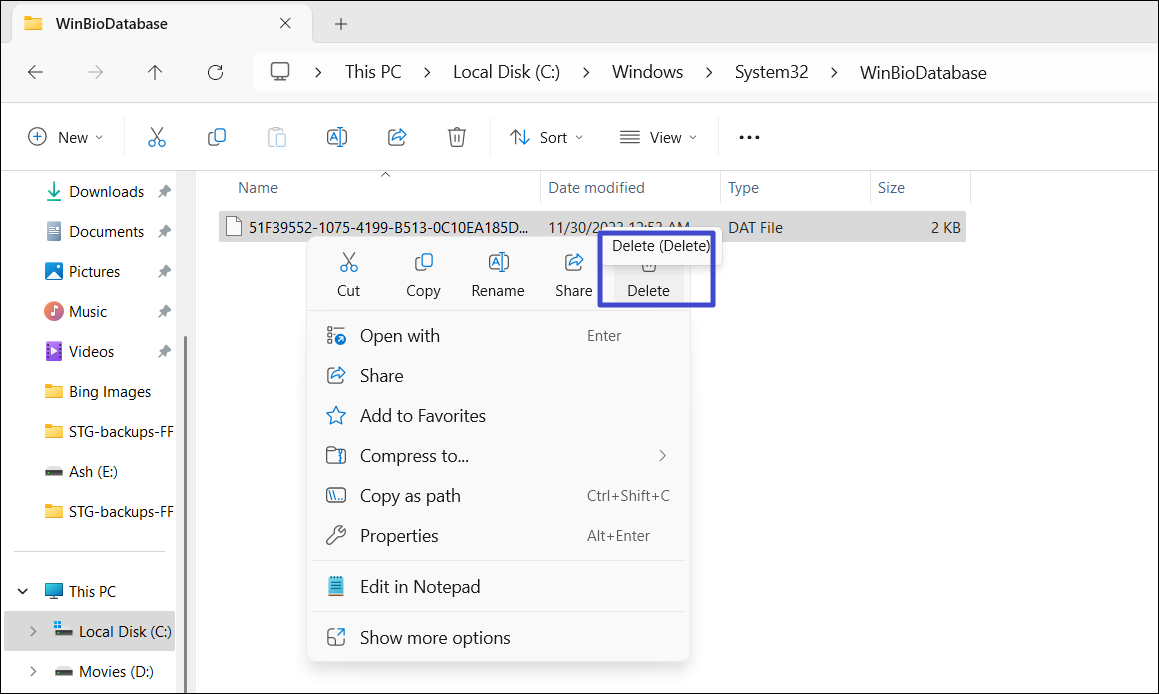Screen dimensions: 1159x694
Task: Expand the Local Disk (C:) tree node
Action: click(33, 631)
